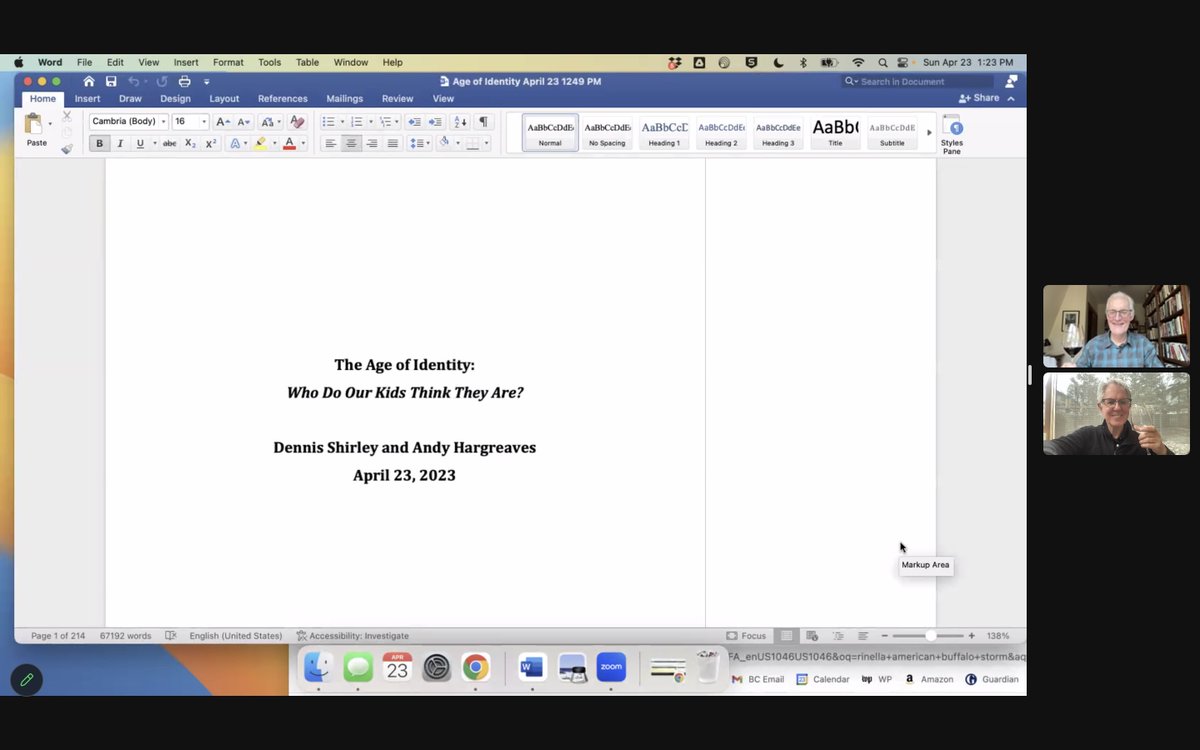Viewport: 1200px width, 750px height.
Task: Adjust the zoom slider handle
Action: (x=931, y=635)
